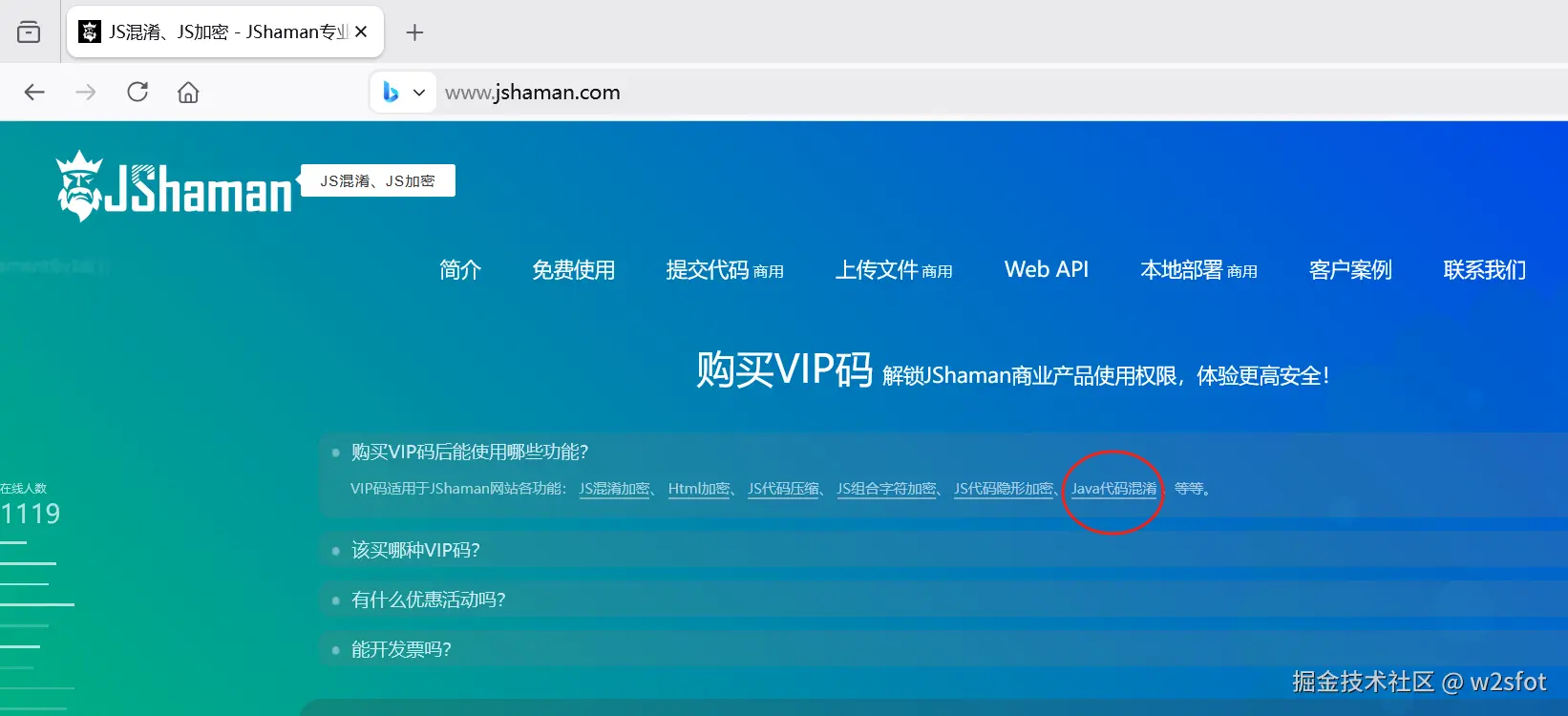This screenshot has width=1568, height=716.
Task: Expand the 能开发票吗? question
Action: [x=401, y=649]
